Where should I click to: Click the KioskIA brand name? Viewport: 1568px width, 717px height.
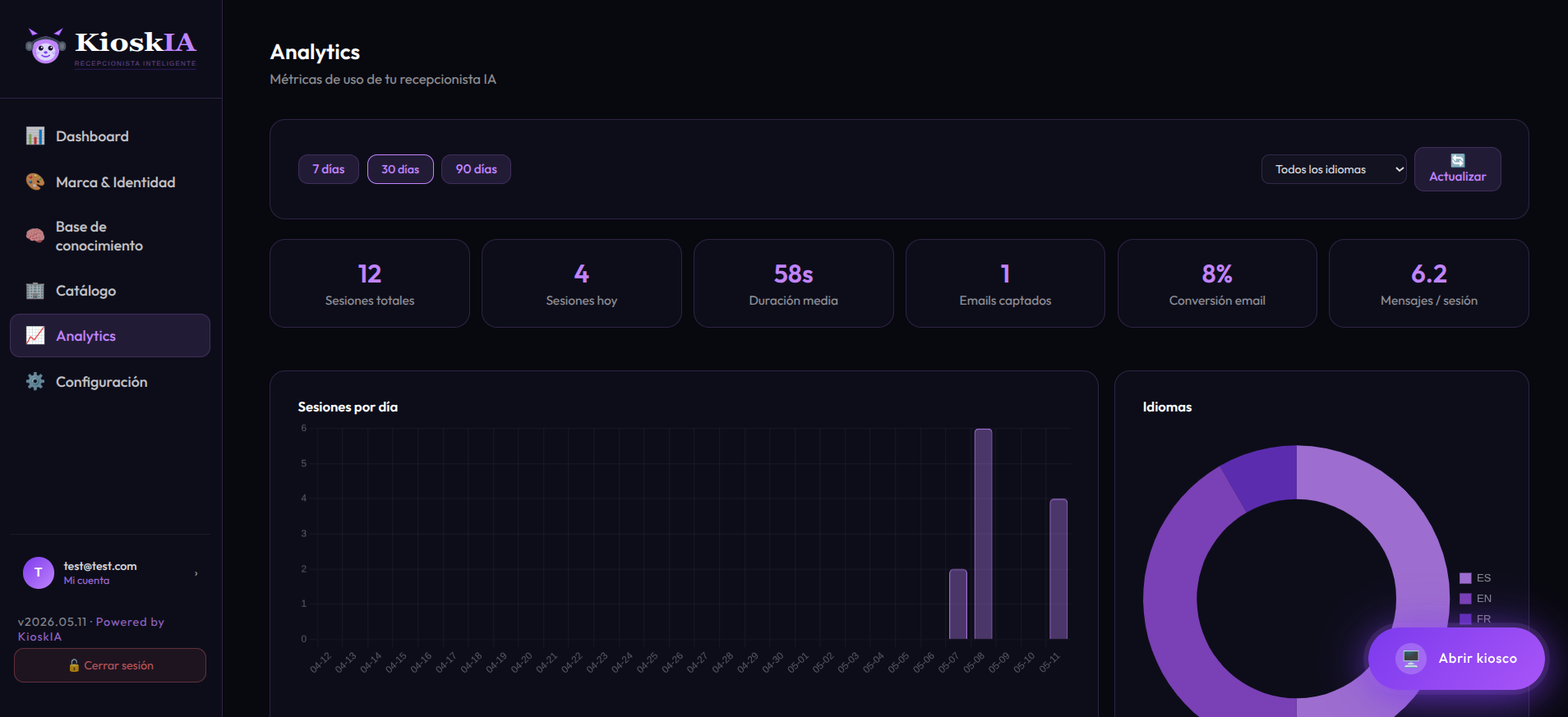click(x=136, y=42)
